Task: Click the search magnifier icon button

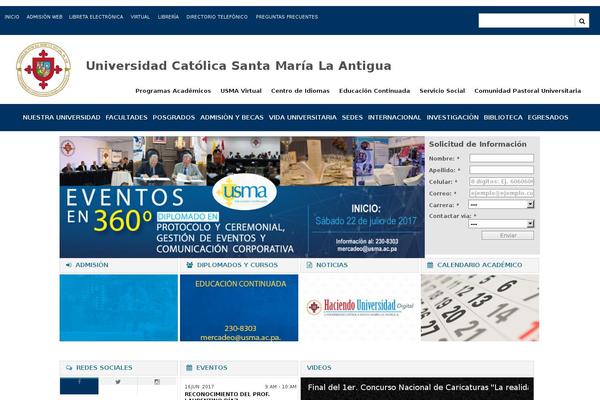Action: [x=582, y=21]
